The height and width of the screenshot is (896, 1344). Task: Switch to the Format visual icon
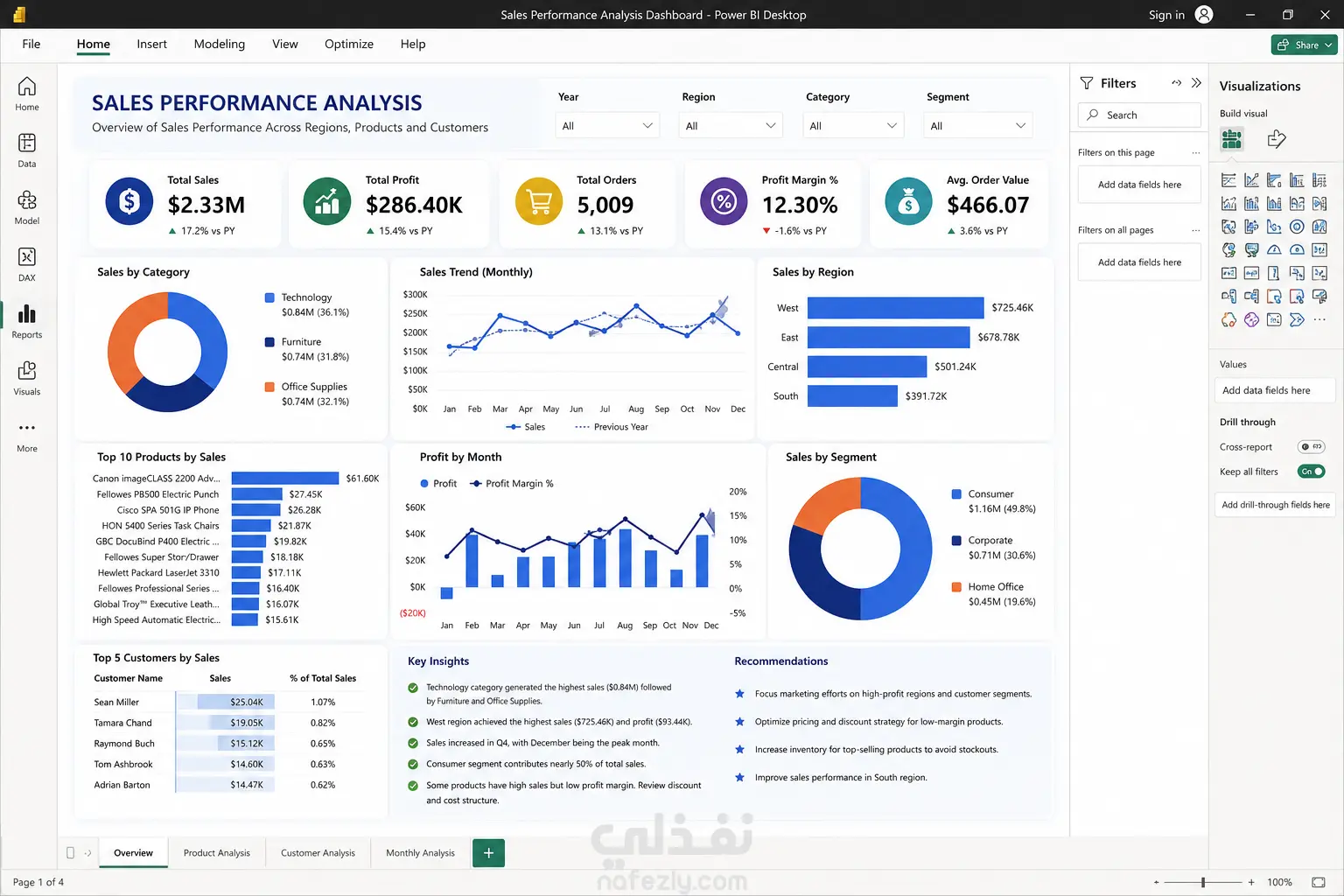(1277, 139)
